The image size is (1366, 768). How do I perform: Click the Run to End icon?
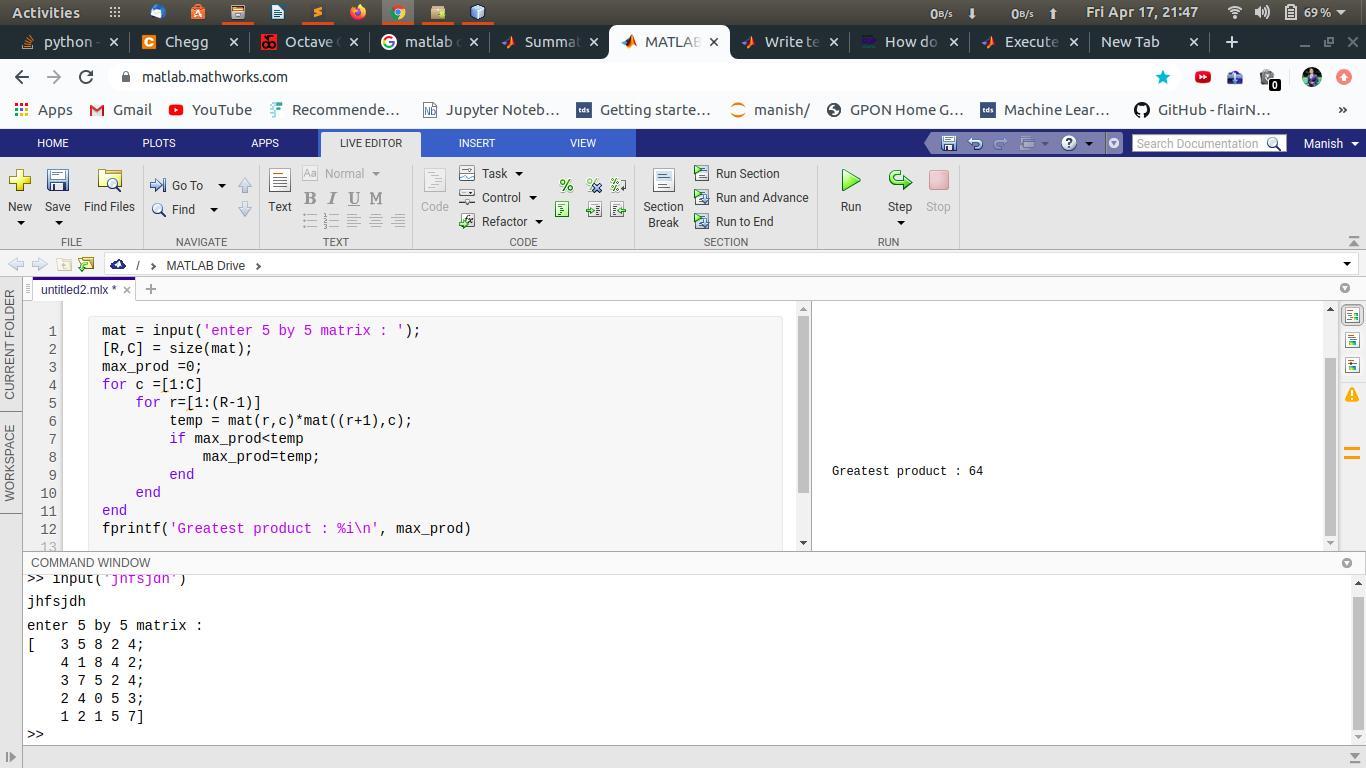tap(702, 222)
